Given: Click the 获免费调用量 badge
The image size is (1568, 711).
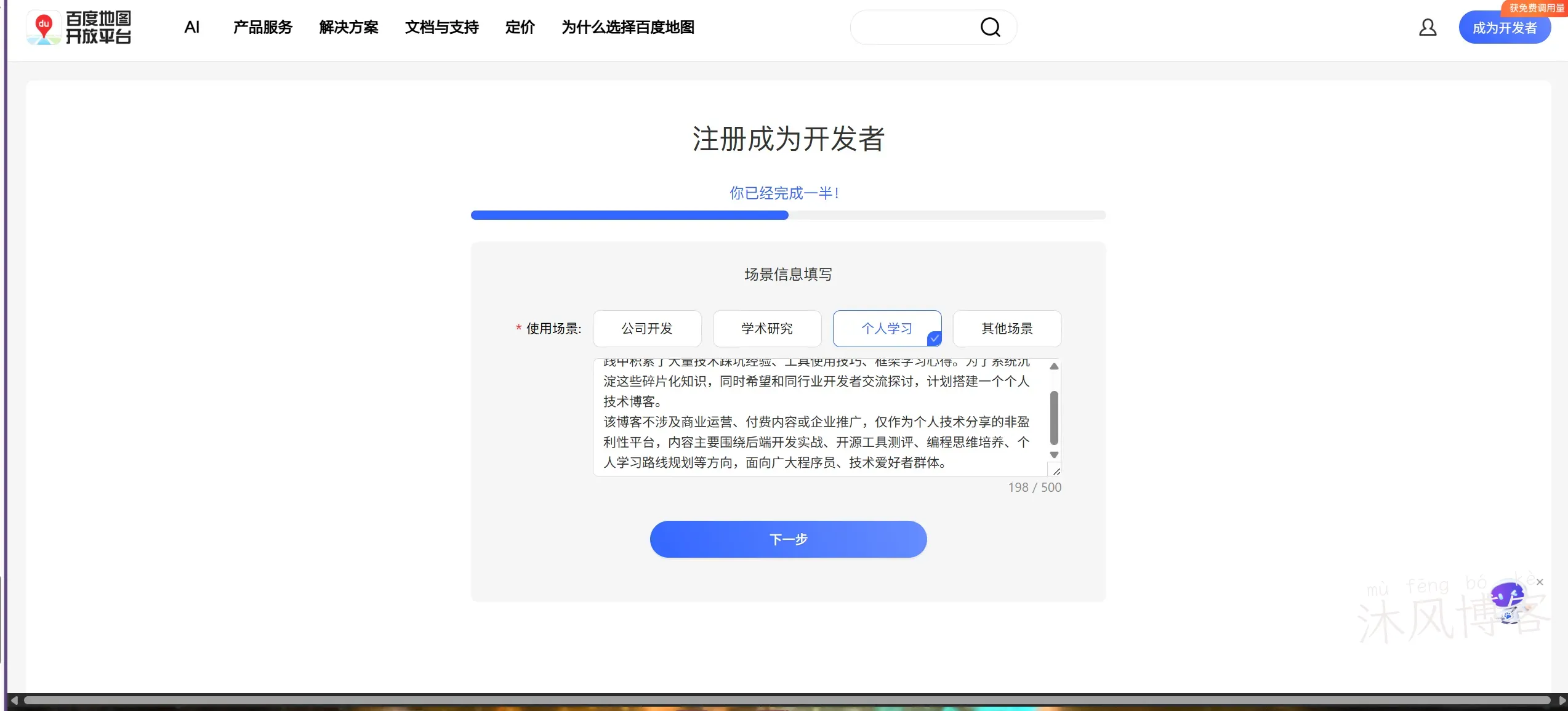Looking at the screenshot, I should pos(1537,7).
